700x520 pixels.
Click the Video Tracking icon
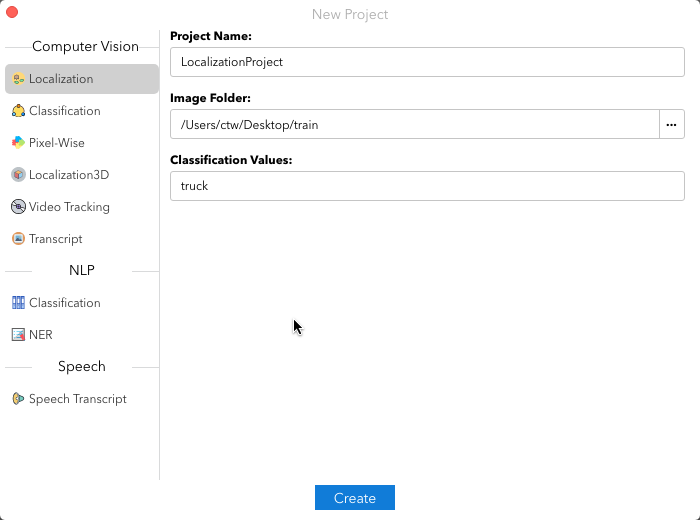click(18, 207)
